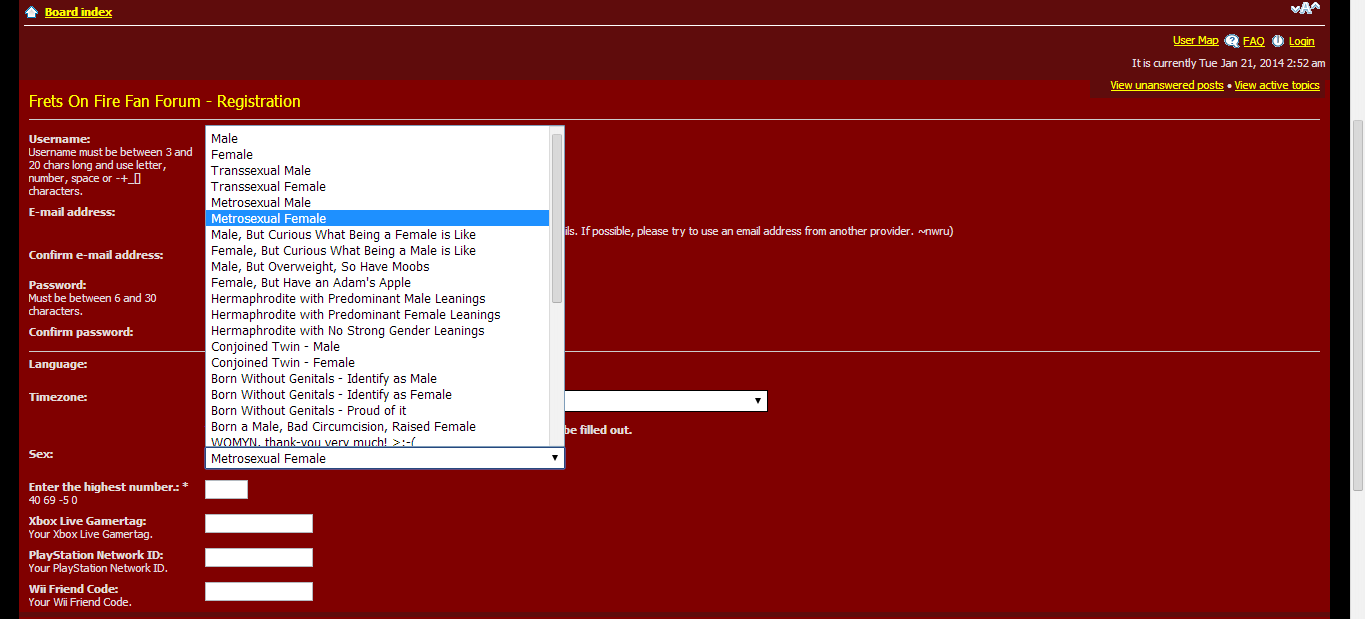Click the Login power icon
Image resolution: width=1365 pixels, height=619 pixels.
(x=1278, y=41)
